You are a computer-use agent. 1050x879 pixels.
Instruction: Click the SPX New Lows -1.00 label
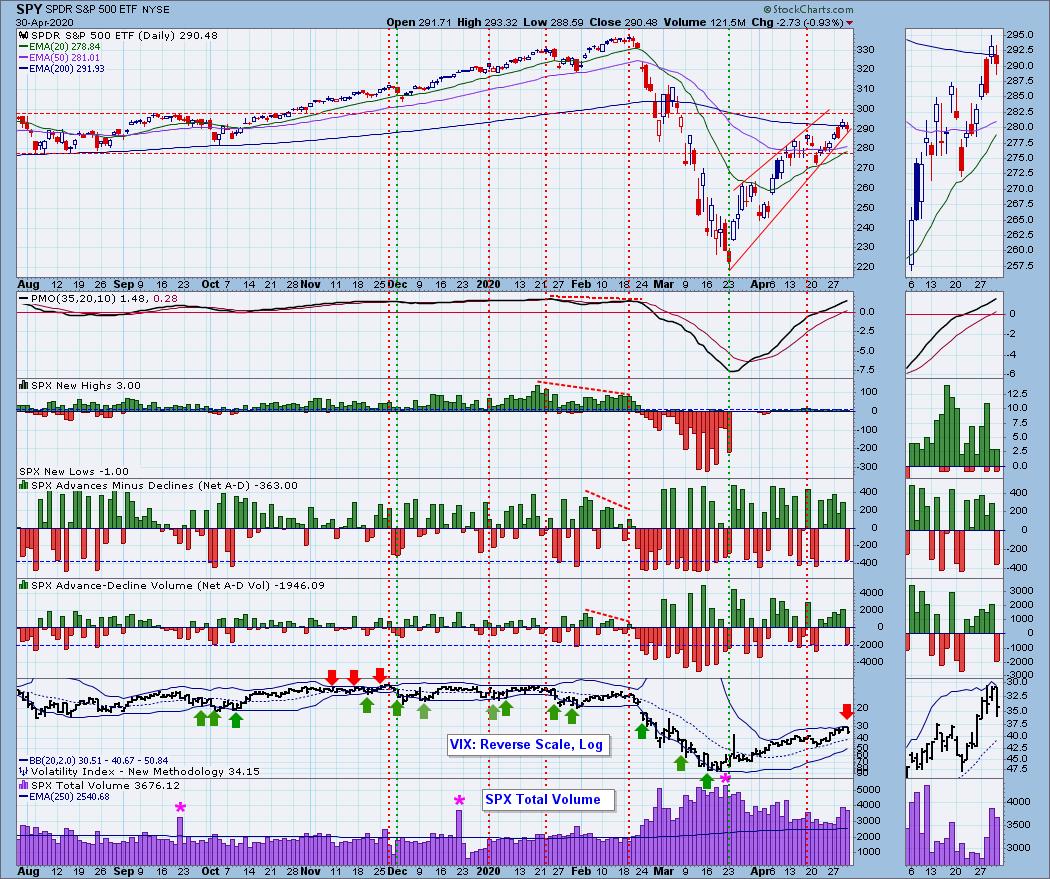pos(74,471)
